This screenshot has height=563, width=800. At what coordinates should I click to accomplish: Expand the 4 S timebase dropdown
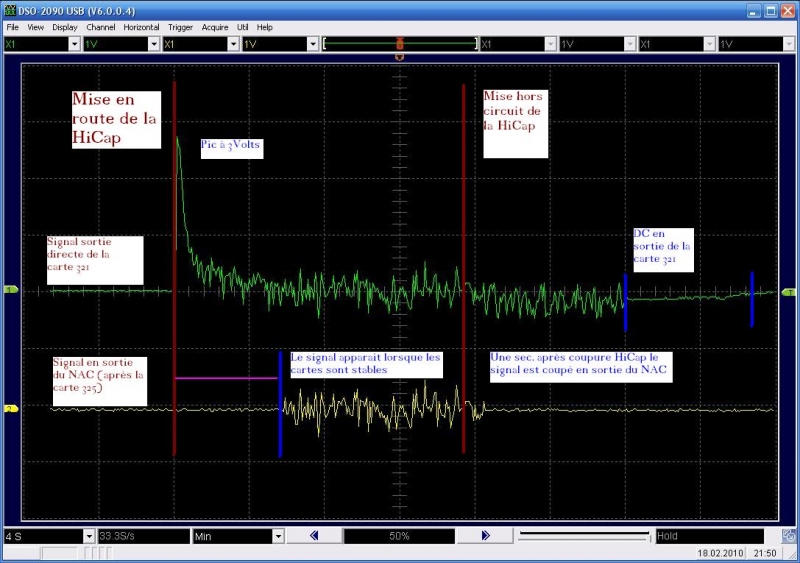click(x=89, y=536)
